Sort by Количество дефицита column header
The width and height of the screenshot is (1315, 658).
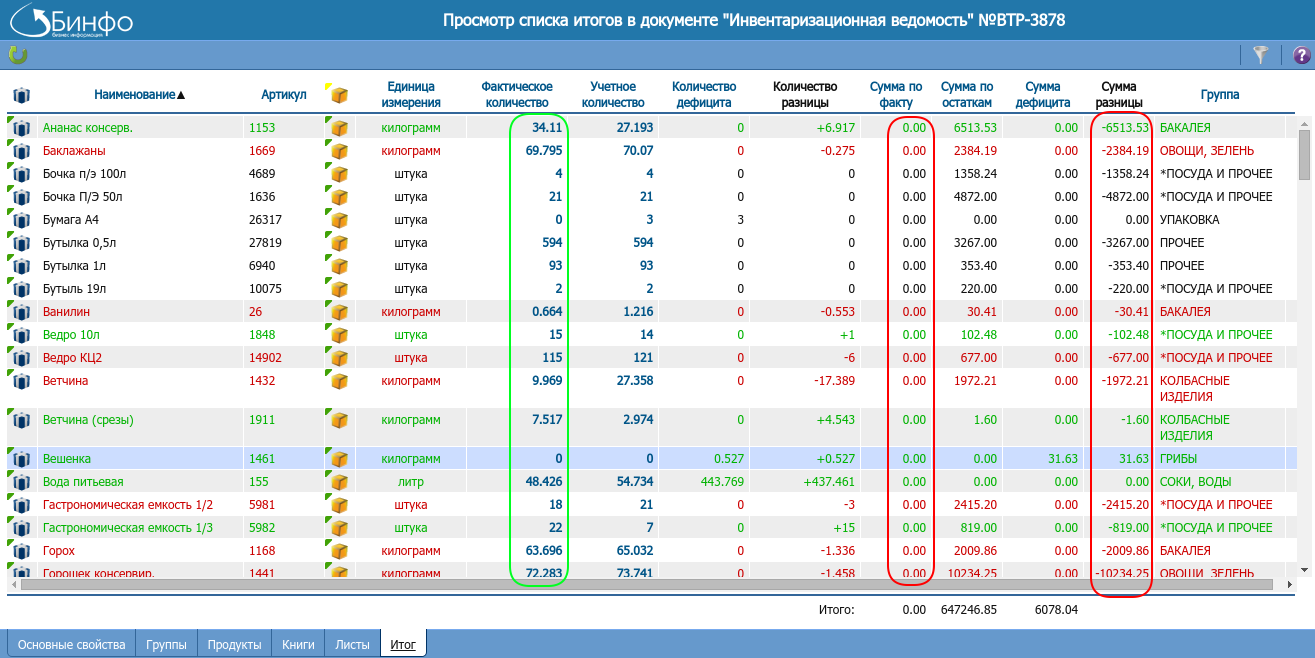704,95
